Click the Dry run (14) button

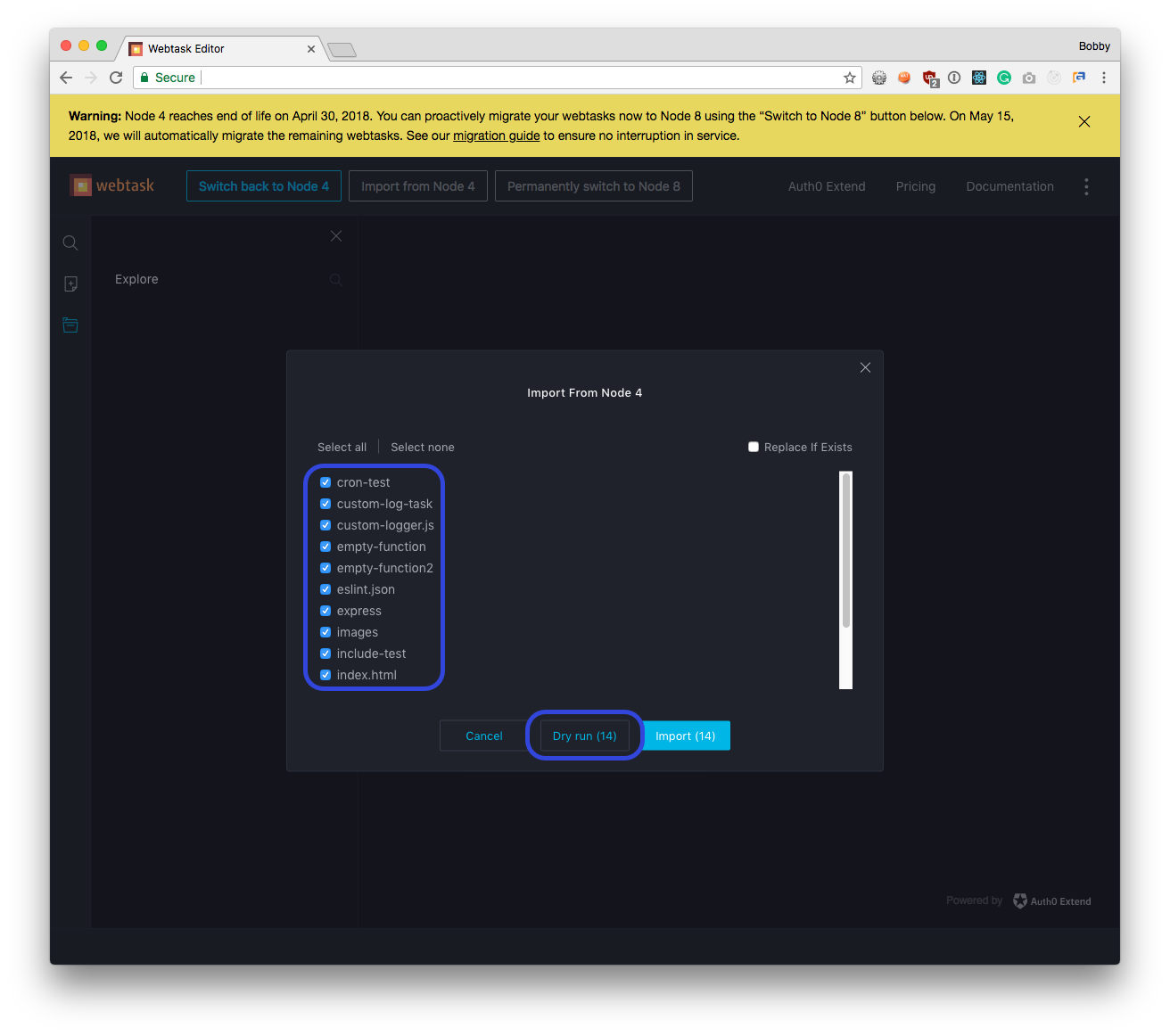coord(584,736)
